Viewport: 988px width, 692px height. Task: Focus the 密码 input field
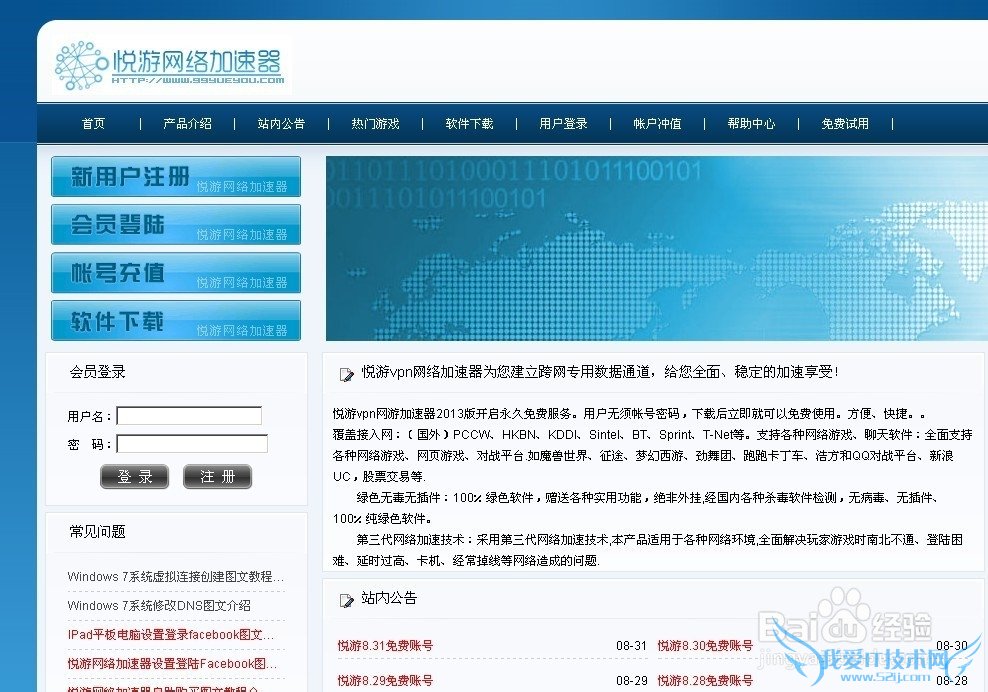pos(192,444)
